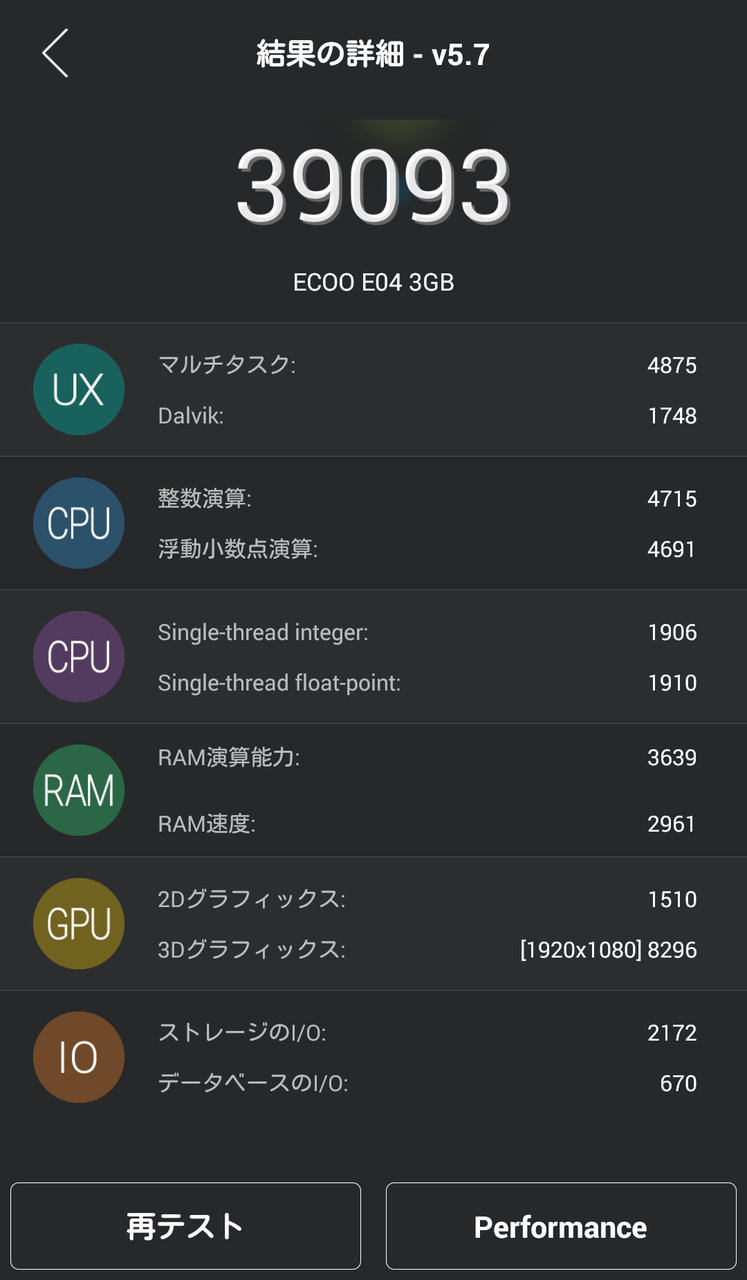Select the Dalvik score row

[x=427, y=415]
